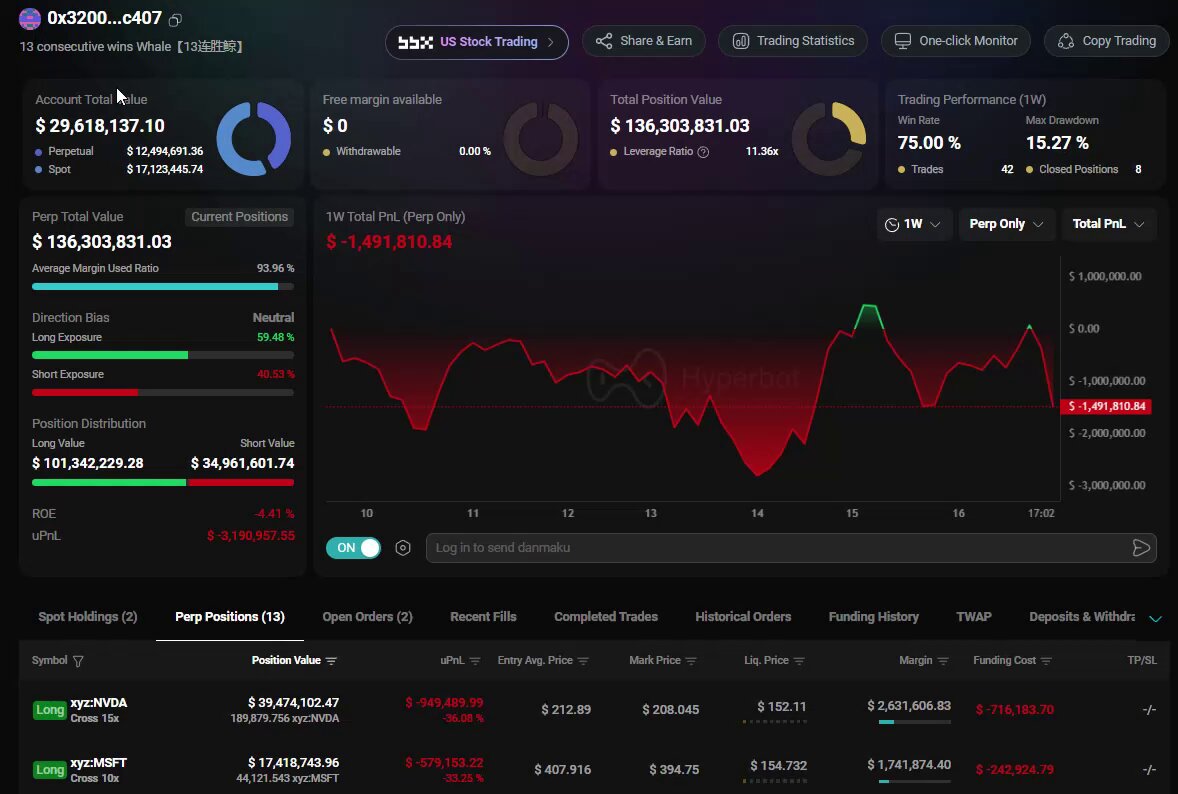This screenshot has width=1178, height=794.
Task: Sort by Funding Cost column icon
Action: pos(1047,661)
